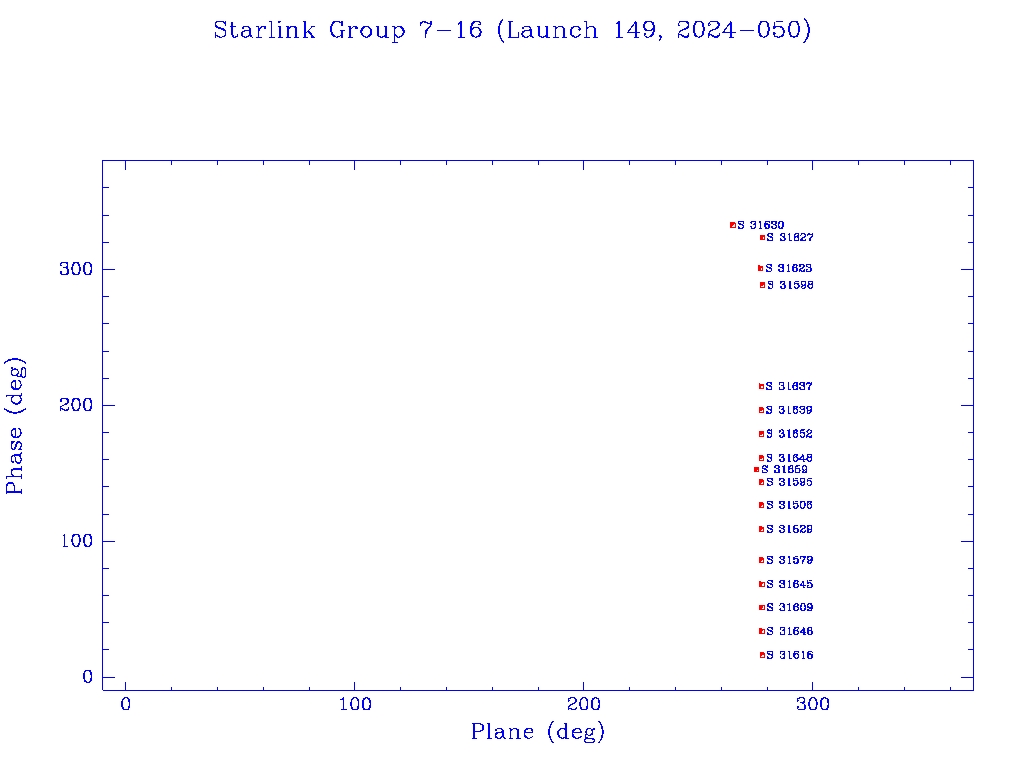Click the red marker beside S 31645
The height and width of the screenshot is (768, 1024).
tap(762, 584)
